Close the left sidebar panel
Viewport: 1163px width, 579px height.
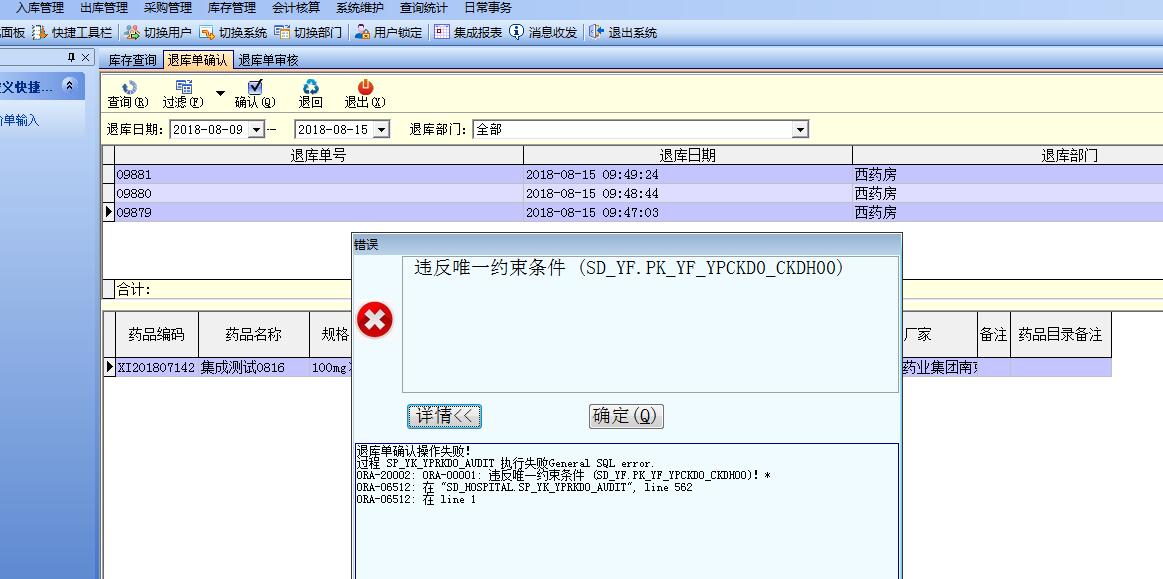click(86, 57)
